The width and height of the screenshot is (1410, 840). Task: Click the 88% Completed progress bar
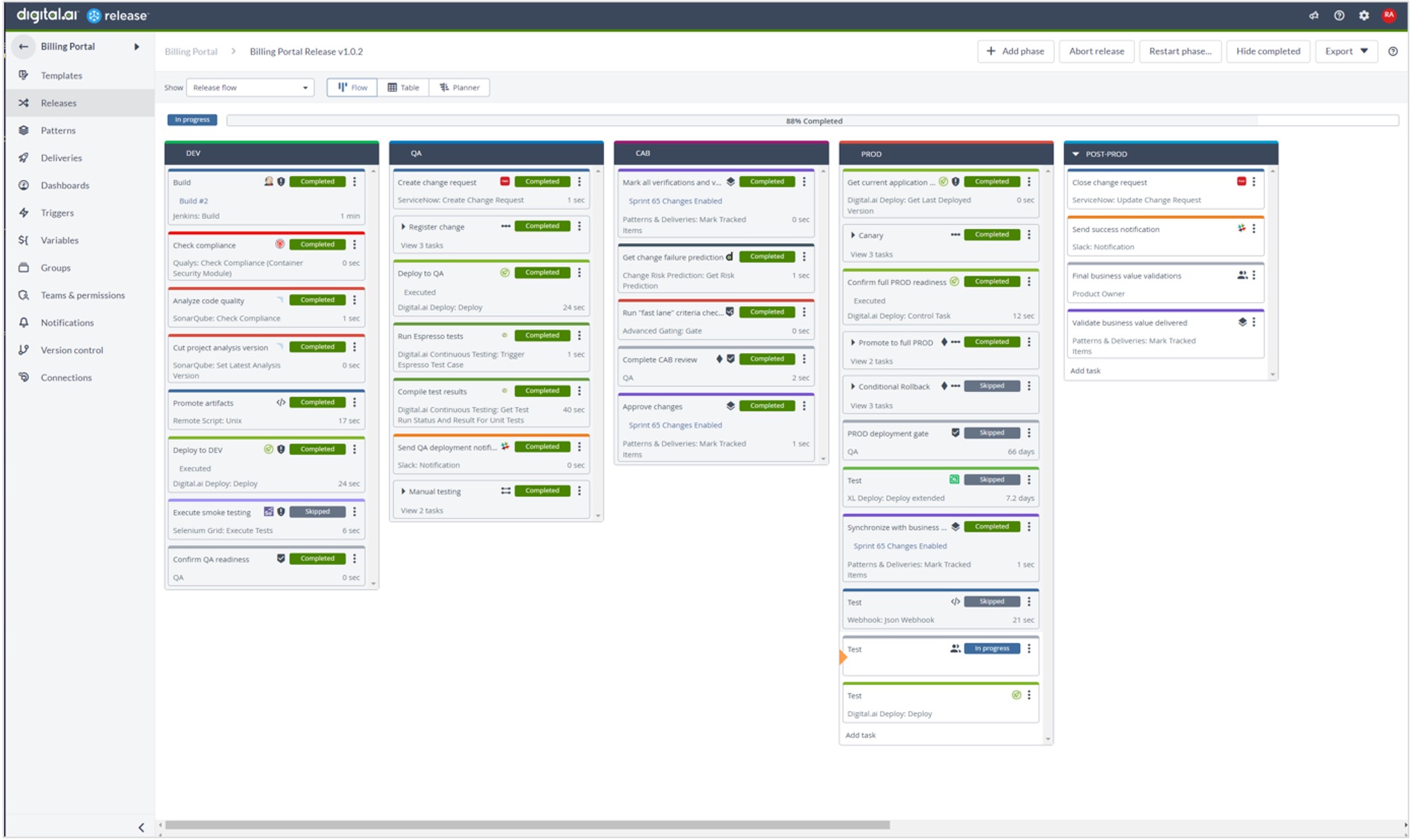pyautogui.click(x=812, y=121)
